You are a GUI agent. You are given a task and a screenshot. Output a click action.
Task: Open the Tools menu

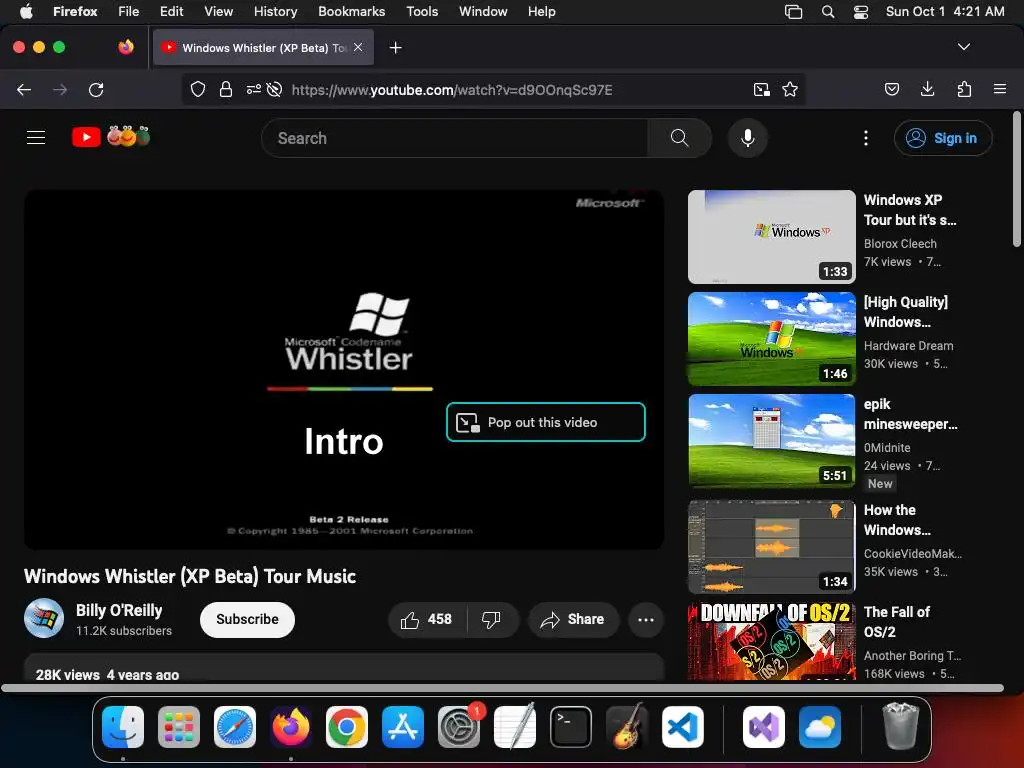click(x=422, y=12)
